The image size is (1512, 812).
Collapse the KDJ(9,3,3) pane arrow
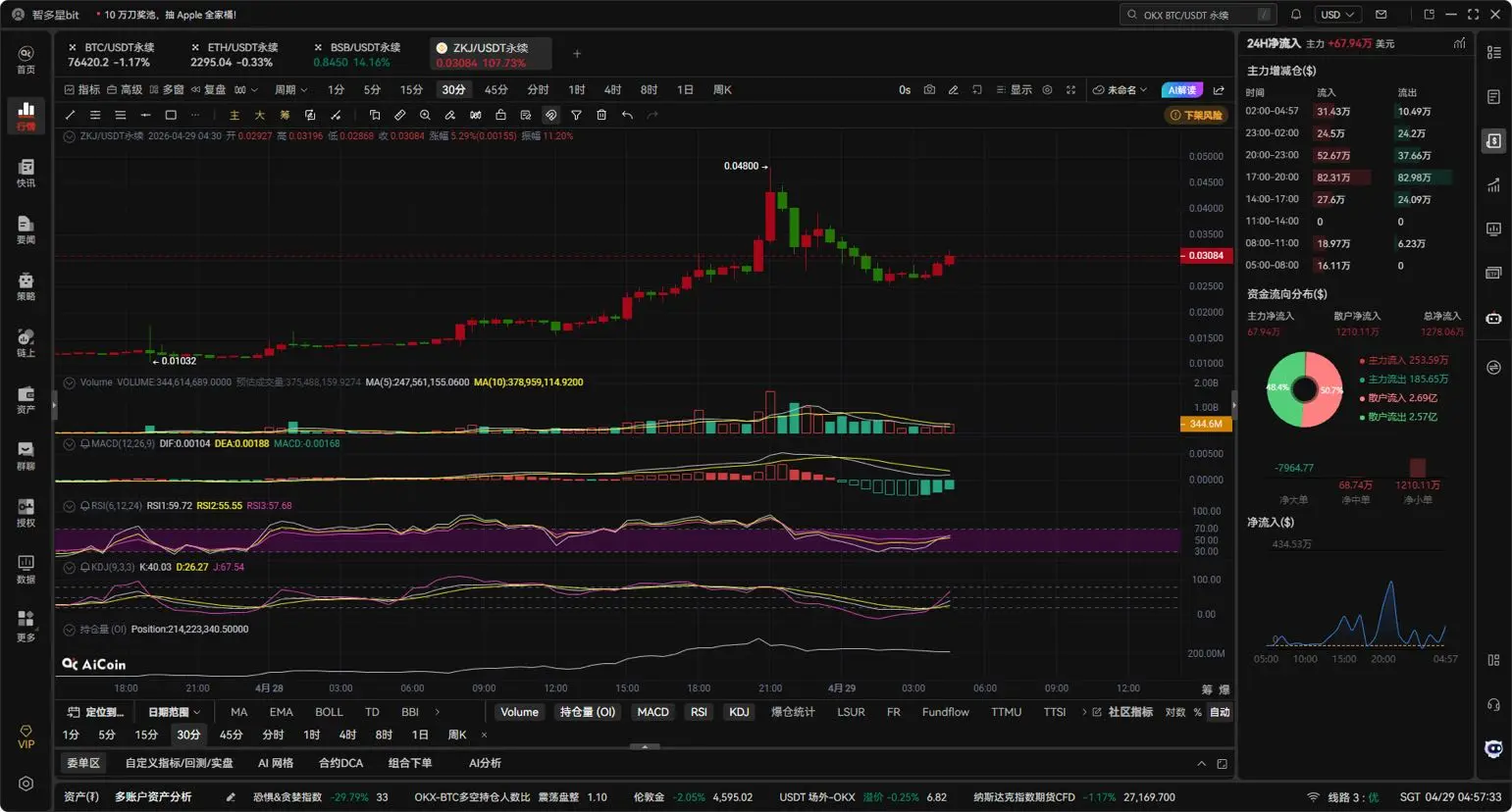tap(70, 568)
